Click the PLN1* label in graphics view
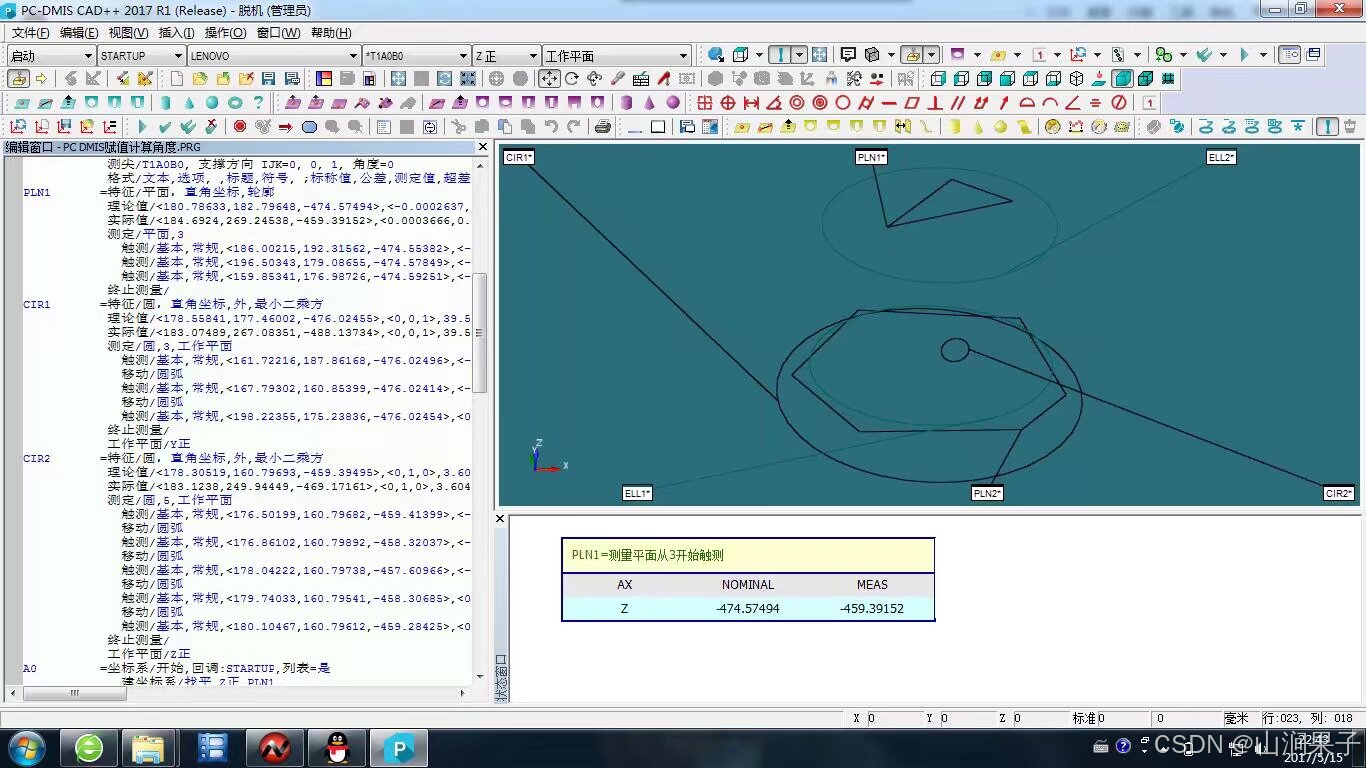1366x768 pixels. [871, 157]
